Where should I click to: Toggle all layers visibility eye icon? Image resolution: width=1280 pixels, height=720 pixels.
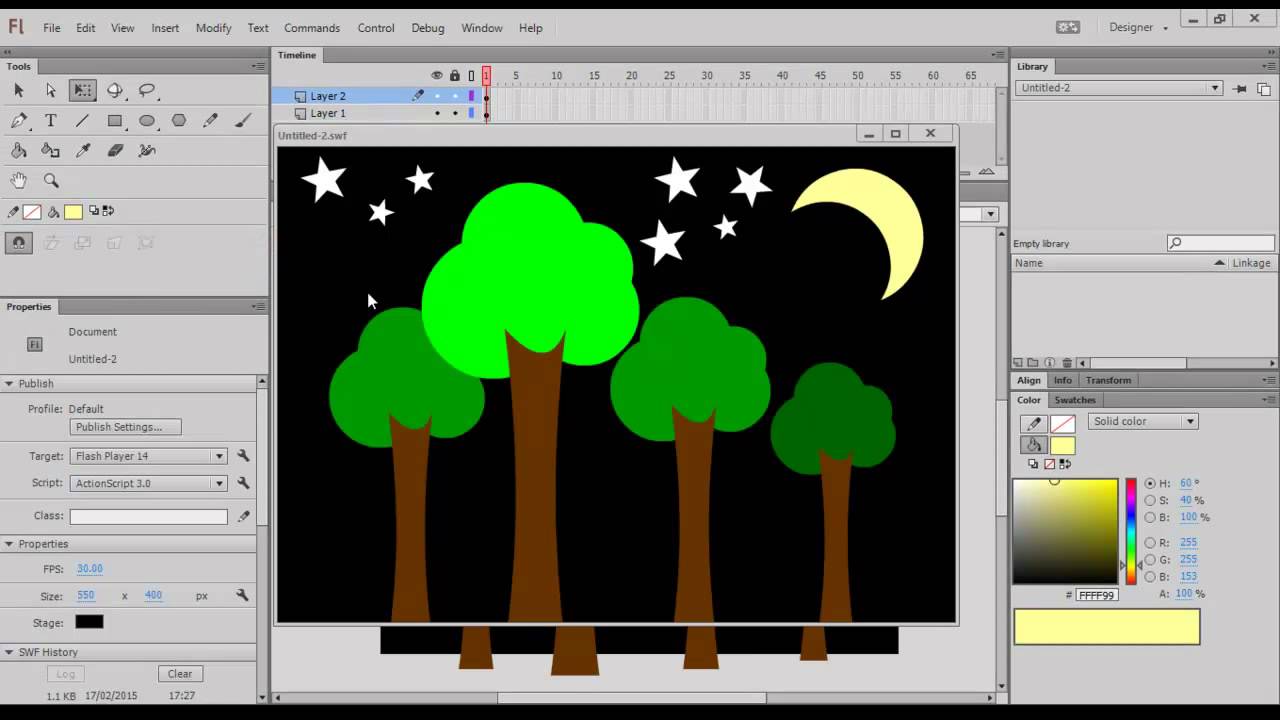coord(436,76)
